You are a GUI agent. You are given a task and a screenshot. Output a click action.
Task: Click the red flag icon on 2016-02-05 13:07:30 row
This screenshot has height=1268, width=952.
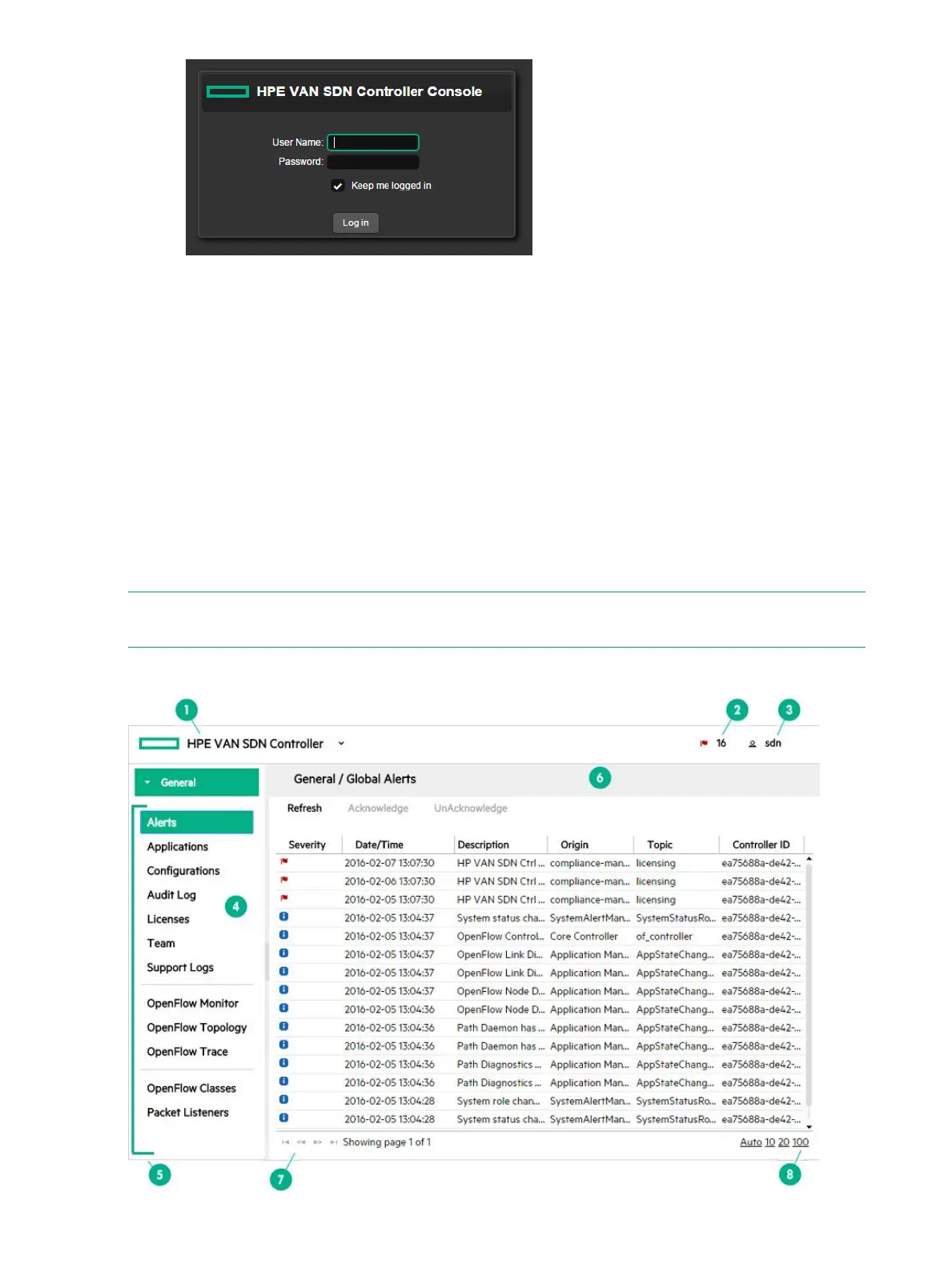point(283,899)
